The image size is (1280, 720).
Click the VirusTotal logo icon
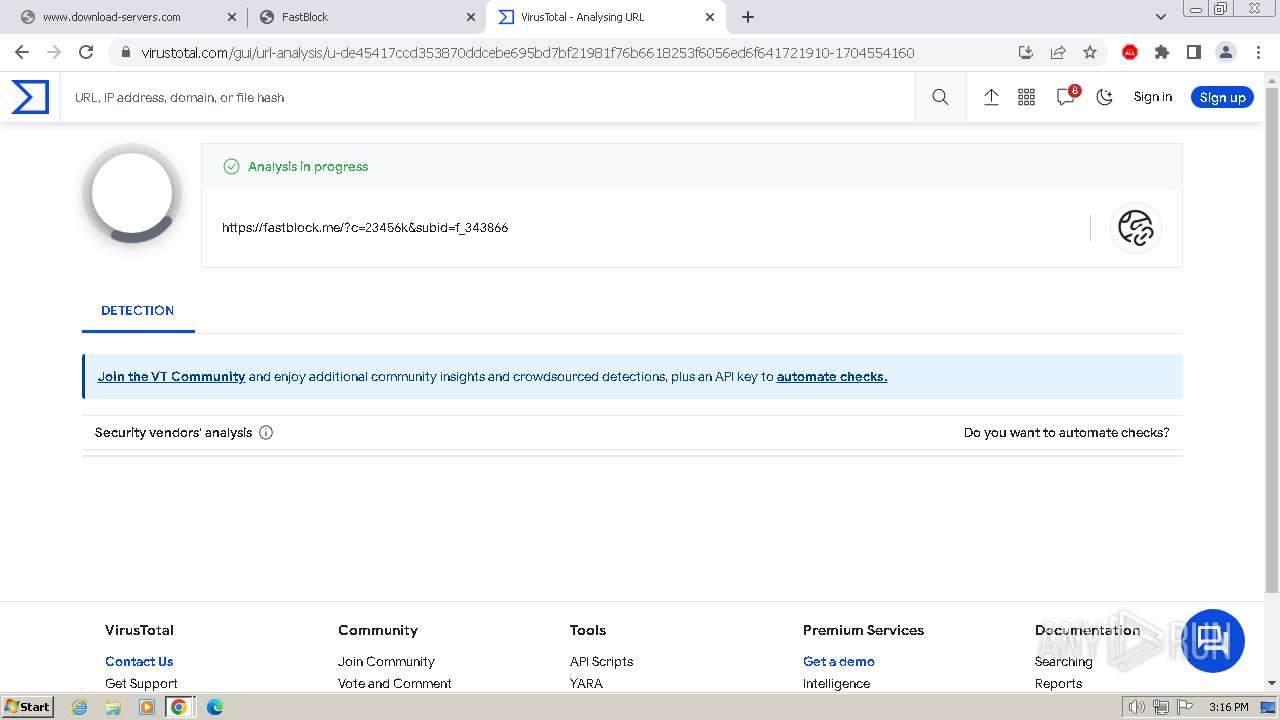tap(30, 97)
